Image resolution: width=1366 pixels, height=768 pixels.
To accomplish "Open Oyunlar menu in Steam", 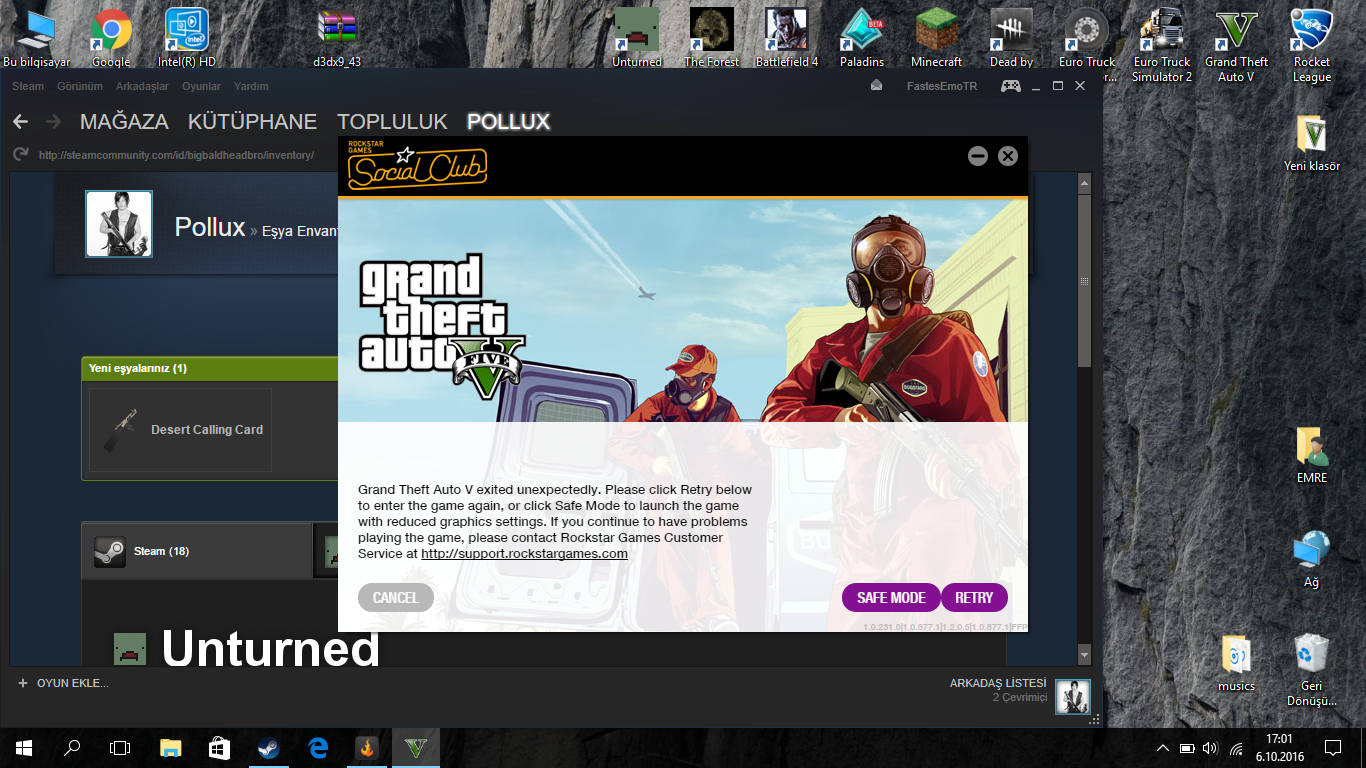I will pos(201,86).
